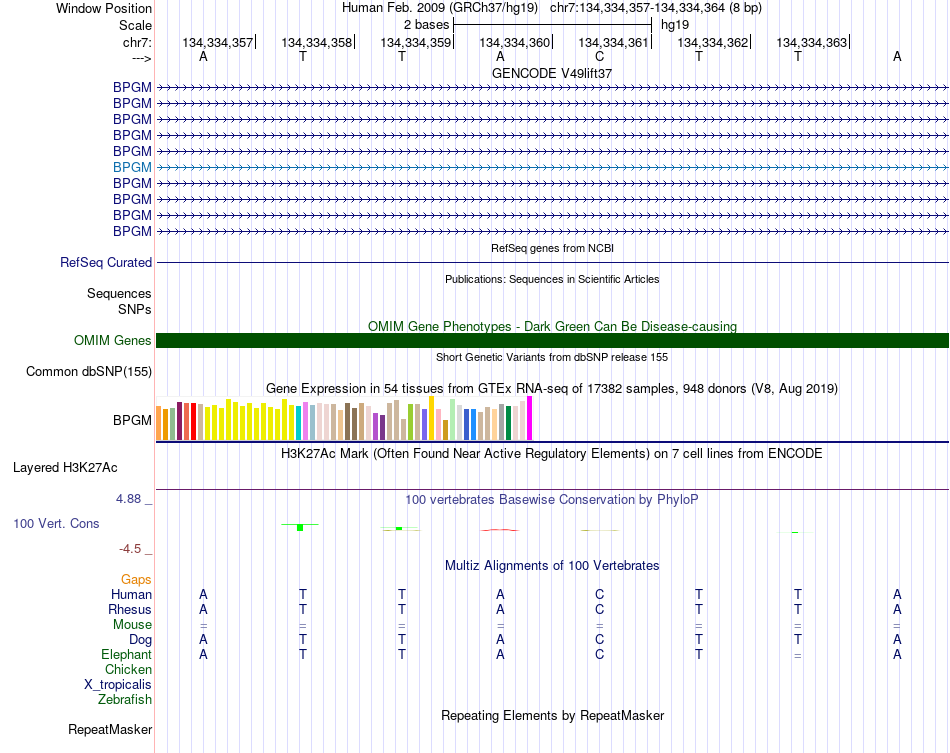The width and height of the screenshot is (950, 753).
Task: Click the Multiz Alignments of 100 Vertebrates title
Action: 552,565
